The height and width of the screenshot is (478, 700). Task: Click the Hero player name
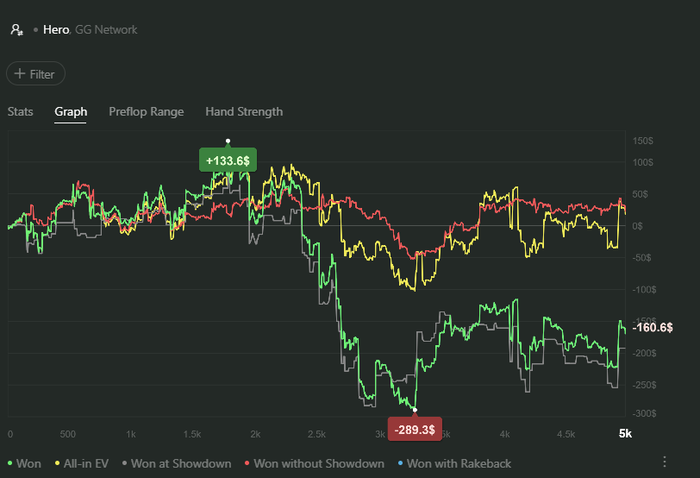56,30
